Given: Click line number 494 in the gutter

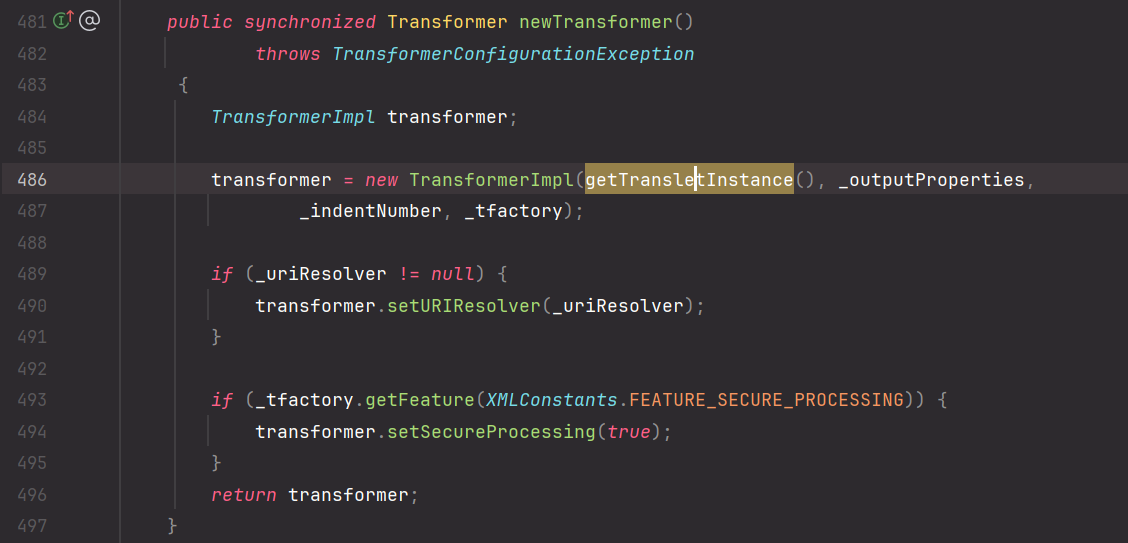Looking at the screenshot, I should coord(32,432).
